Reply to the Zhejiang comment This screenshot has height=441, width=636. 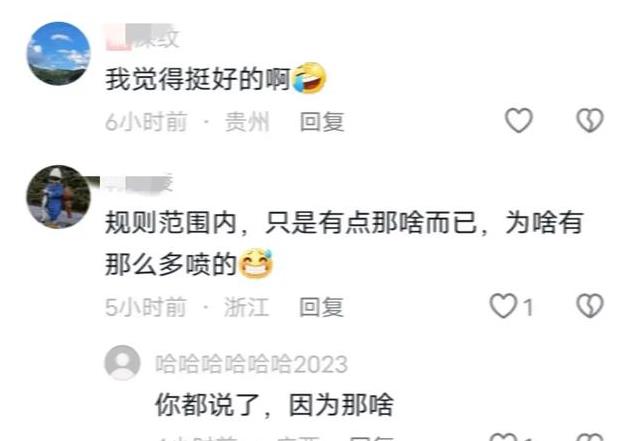click(x=321, y=307)
